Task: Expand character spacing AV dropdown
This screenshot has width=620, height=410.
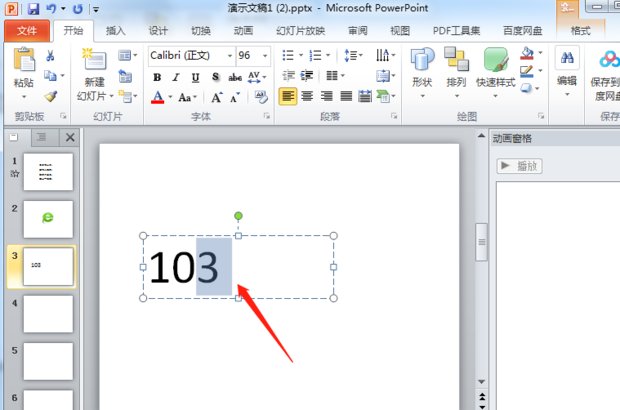Action: pos(265,77)
